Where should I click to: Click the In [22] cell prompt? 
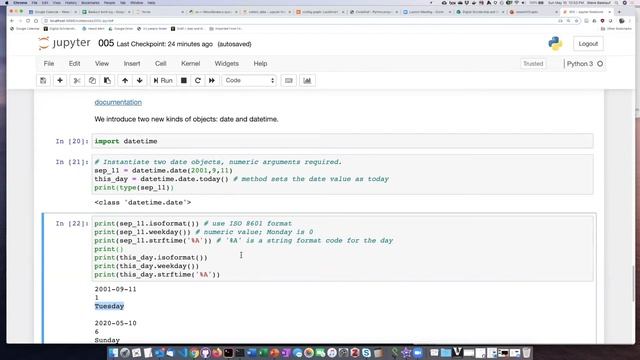(71, 224)
